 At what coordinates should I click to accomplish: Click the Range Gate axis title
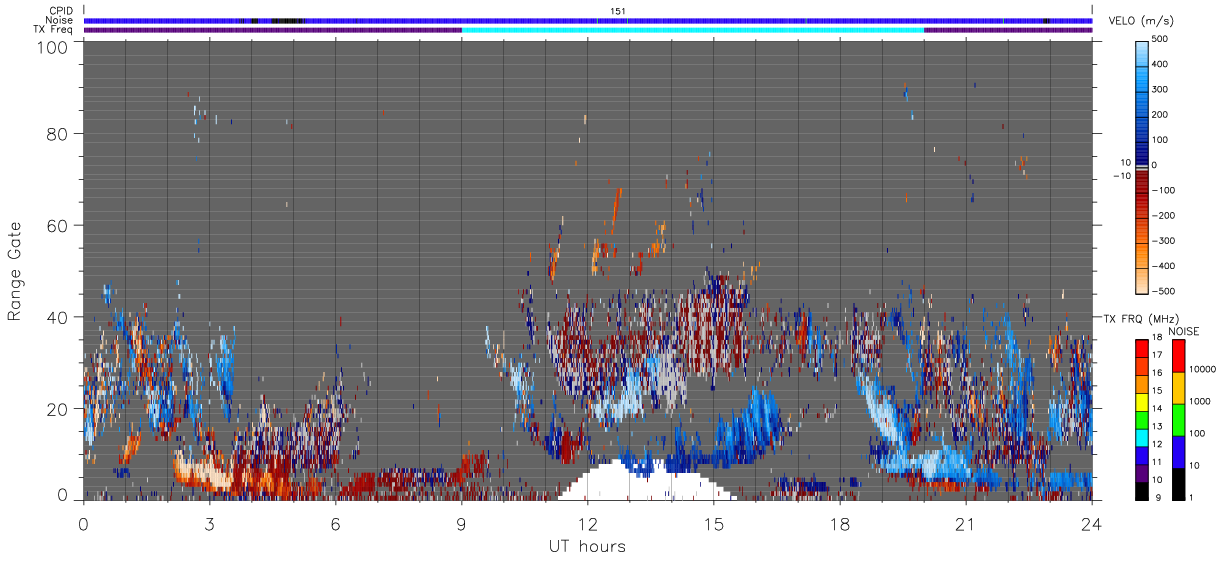(15, 272)
